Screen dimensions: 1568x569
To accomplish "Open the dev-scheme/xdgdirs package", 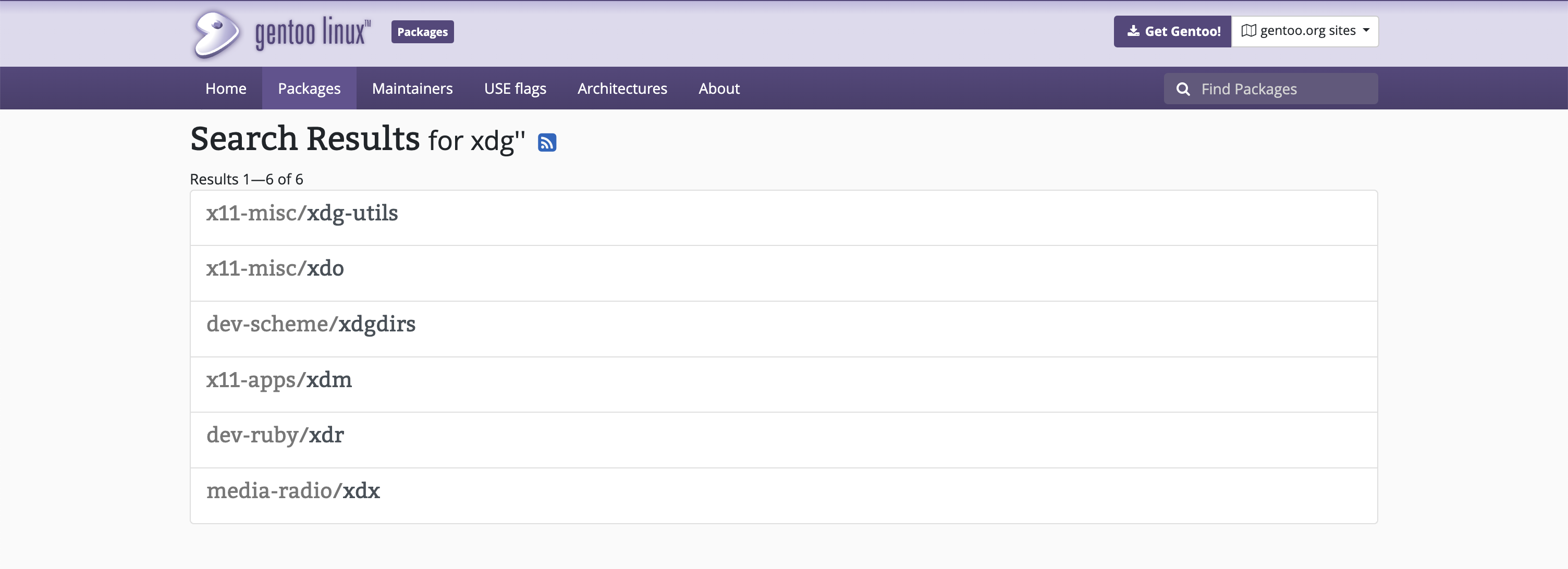I will pos(311,324).
